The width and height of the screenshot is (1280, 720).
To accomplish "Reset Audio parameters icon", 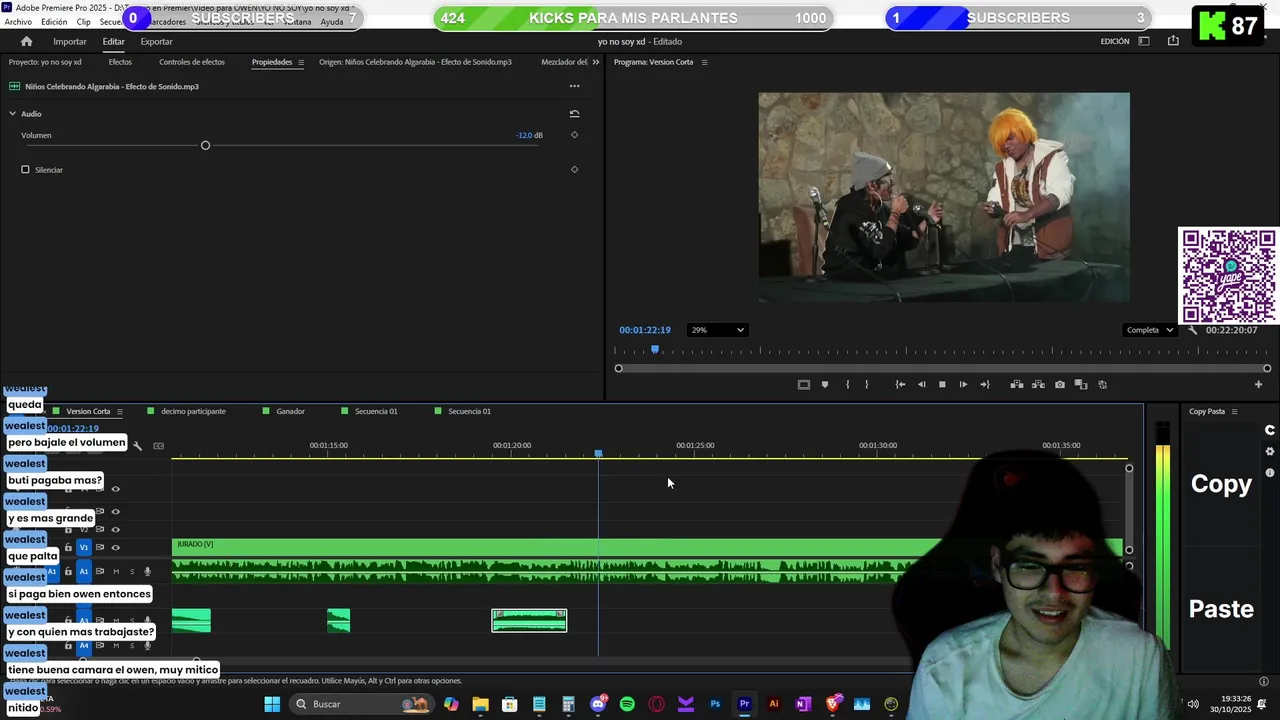I will click(574, 113).
